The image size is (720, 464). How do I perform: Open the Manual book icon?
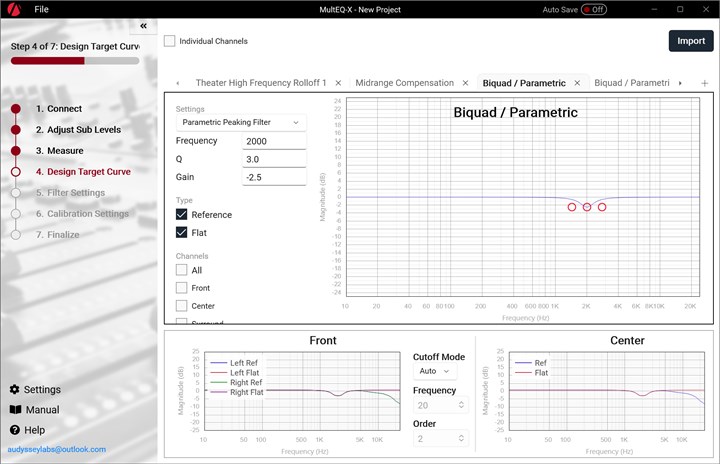[x=15, y=410]
